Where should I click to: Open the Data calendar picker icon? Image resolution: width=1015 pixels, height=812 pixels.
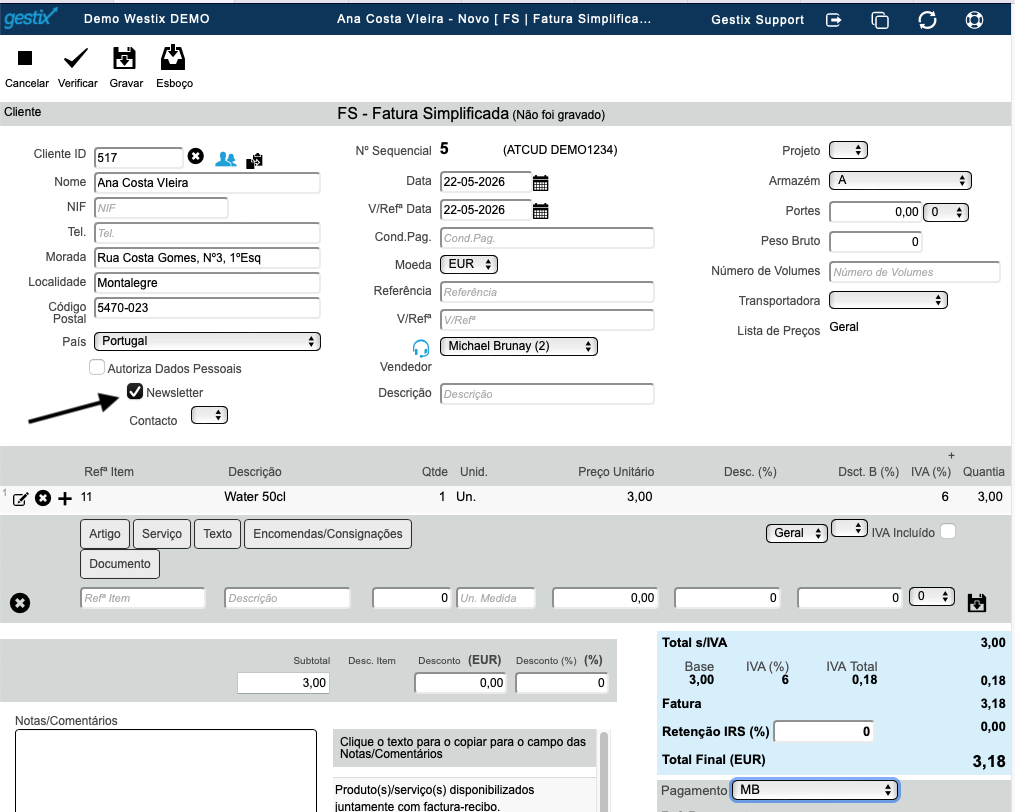coord(541,183)
